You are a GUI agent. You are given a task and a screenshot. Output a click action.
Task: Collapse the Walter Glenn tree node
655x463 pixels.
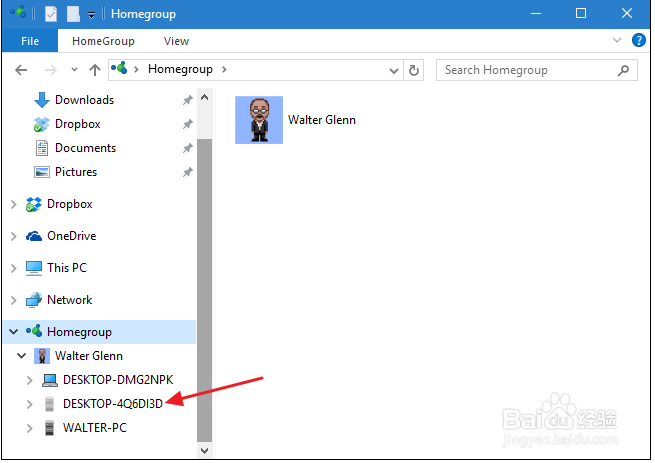click(21, 356)
